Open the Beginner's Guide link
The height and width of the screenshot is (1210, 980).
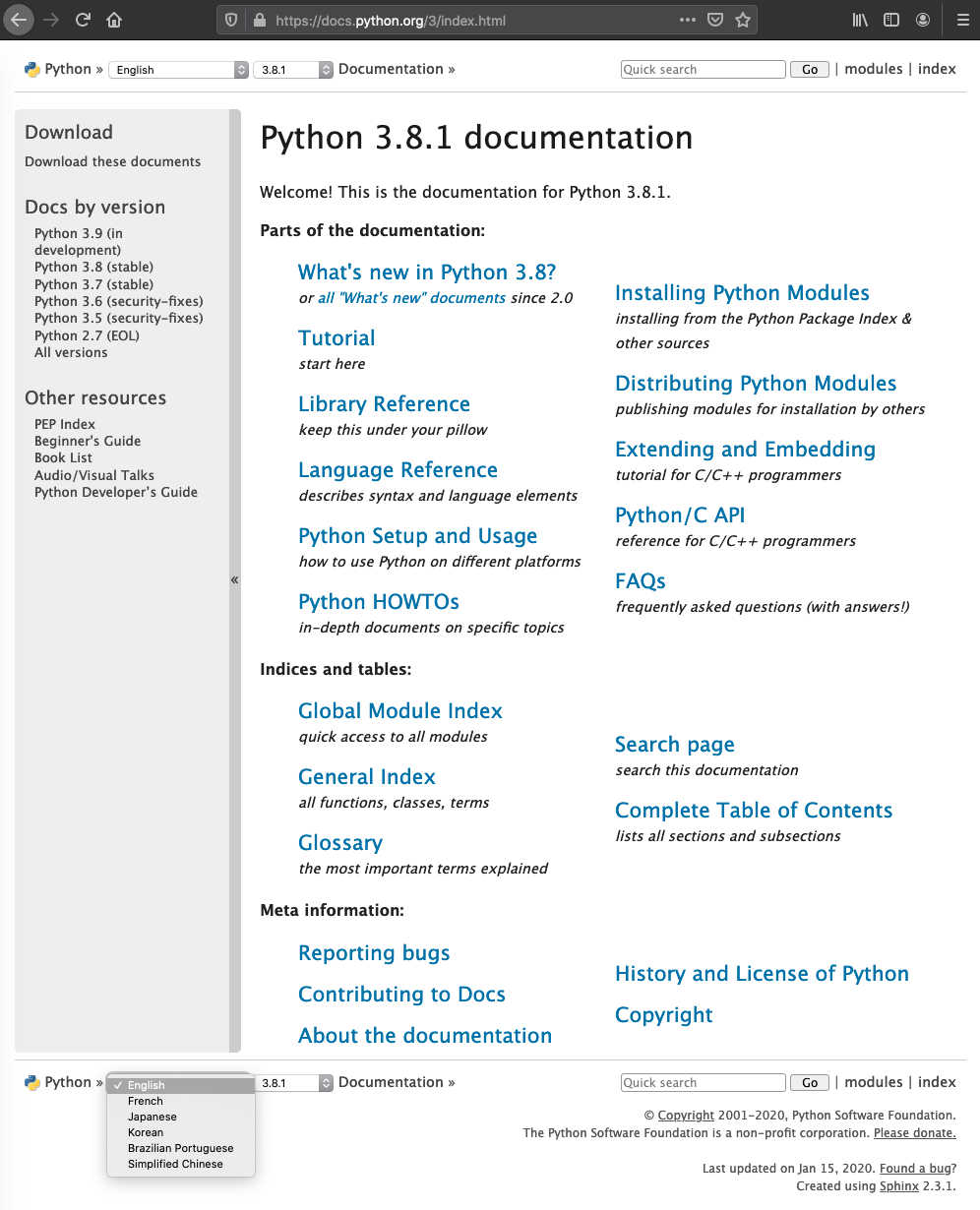click(88, 441)
